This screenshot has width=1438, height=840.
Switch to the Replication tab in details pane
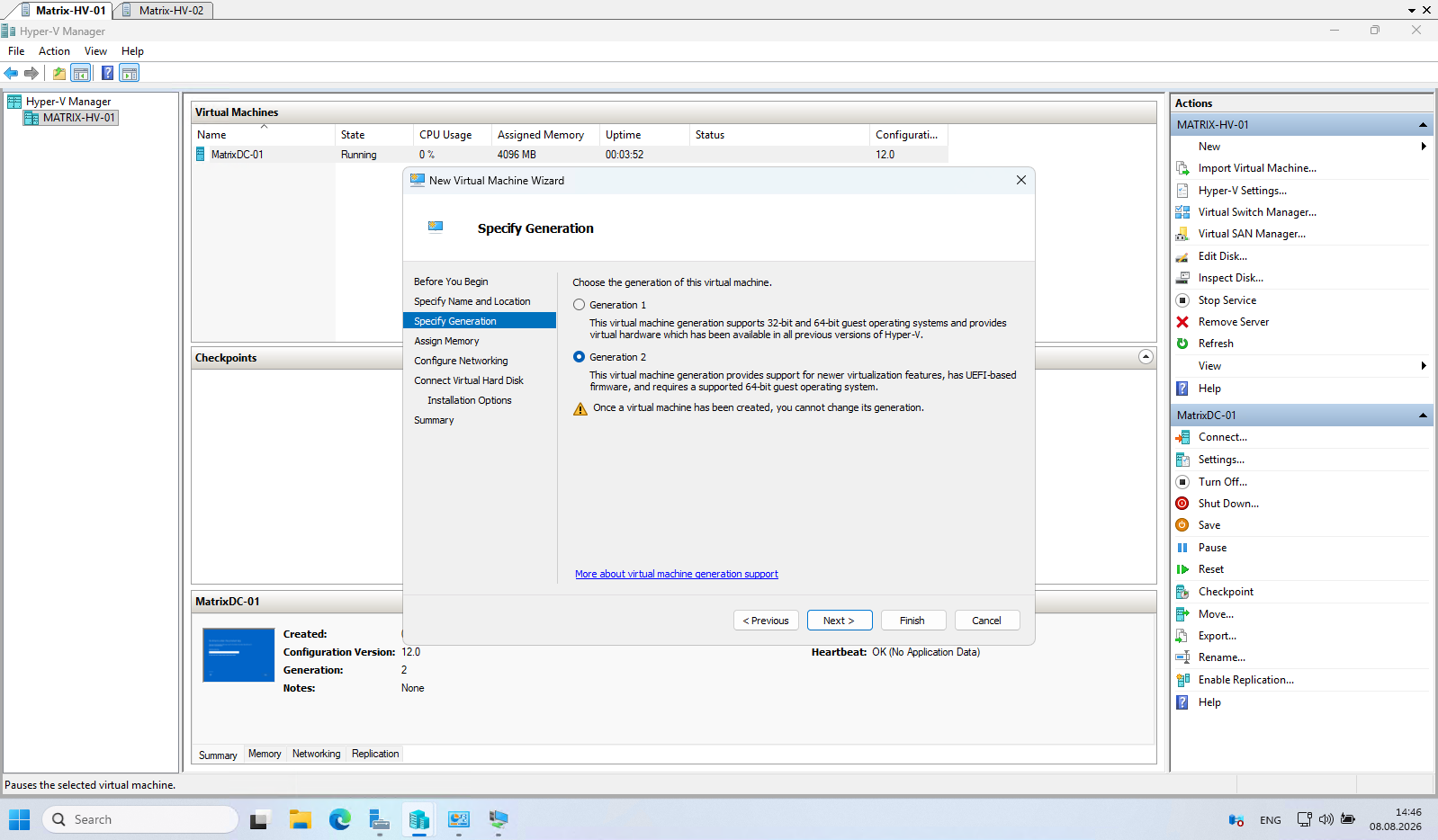point(375,755)
